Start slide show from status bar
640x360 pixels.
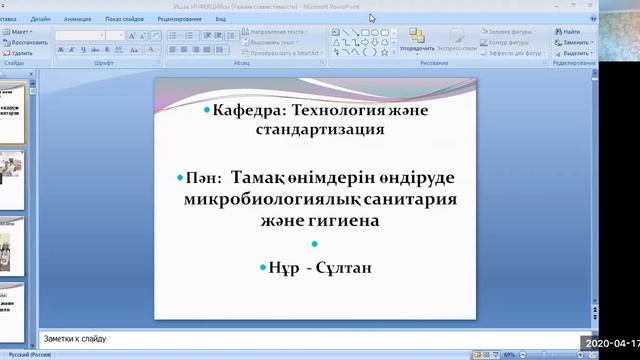pos(496,355)
